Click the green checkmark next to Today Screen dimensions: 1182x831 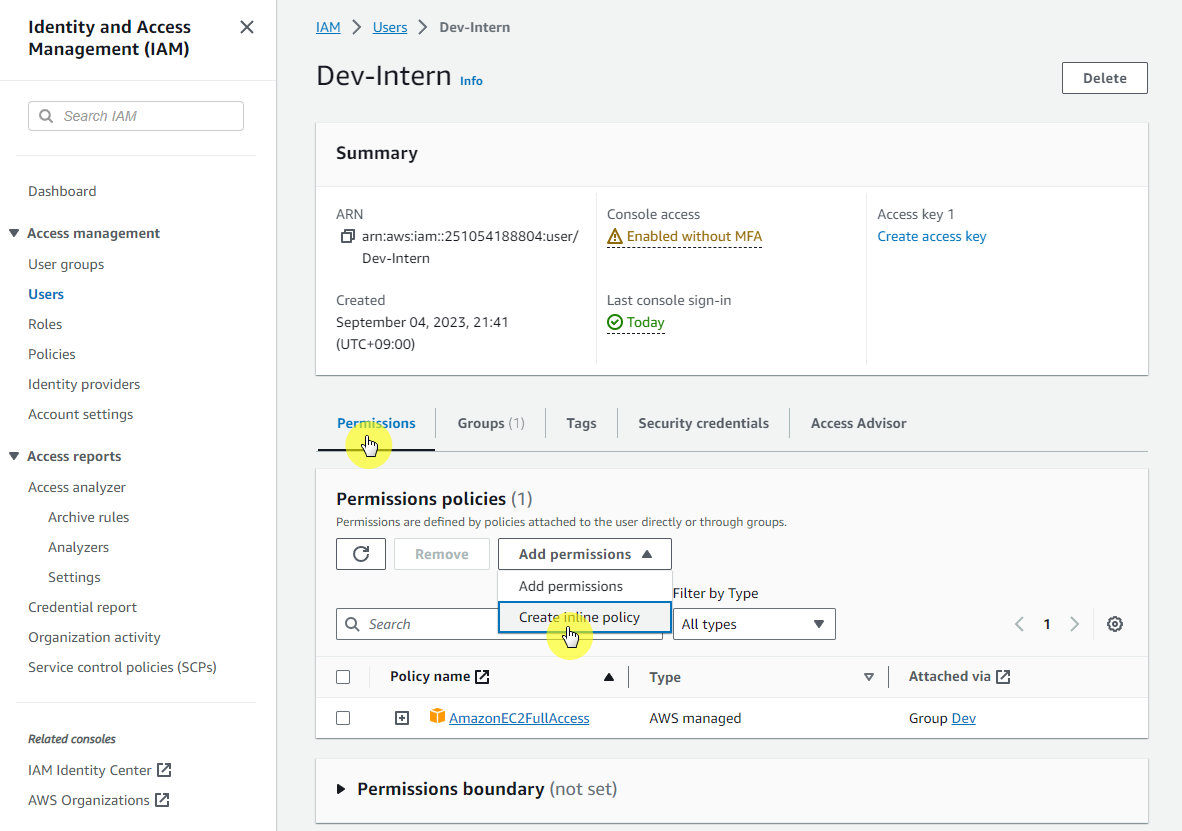[615, 323]
